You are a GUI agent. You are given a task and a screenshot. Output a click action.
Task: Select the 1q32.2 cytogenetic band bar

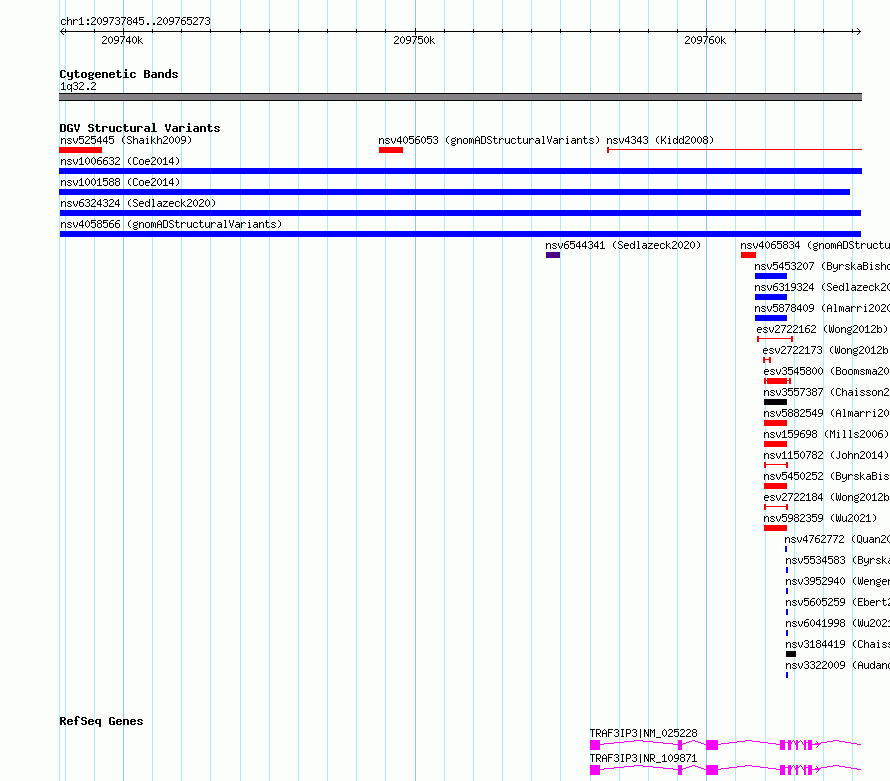coord(460,97)
